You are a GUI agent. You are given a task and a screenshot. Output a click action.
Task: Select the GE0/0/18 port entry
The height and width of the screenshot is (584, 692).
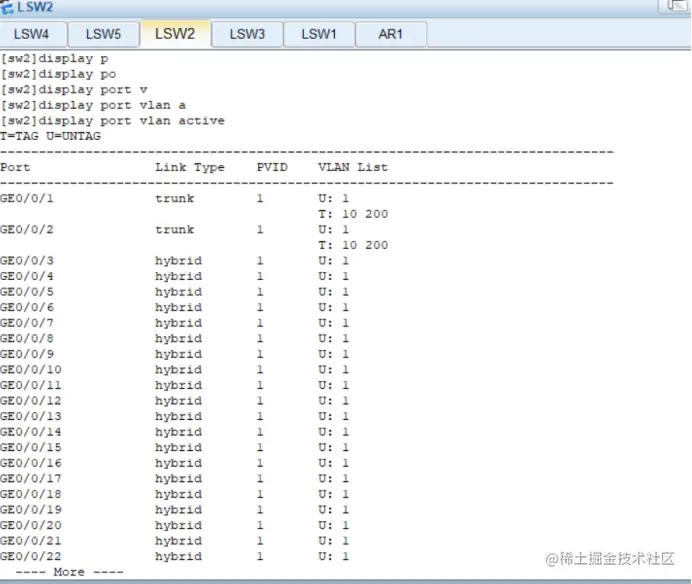31,494
